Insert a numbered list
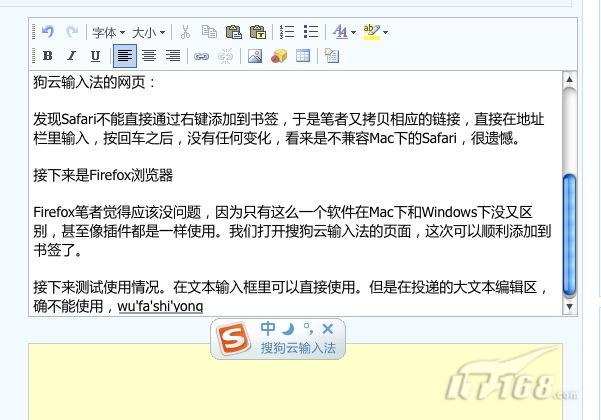 tap(287, 32)
